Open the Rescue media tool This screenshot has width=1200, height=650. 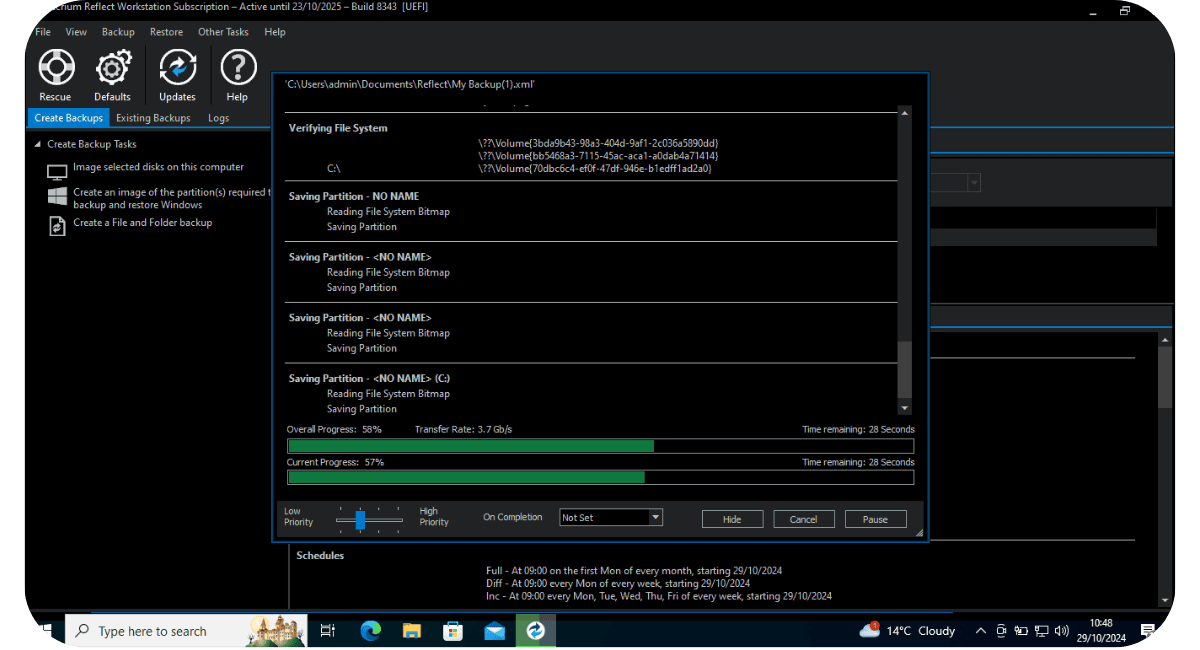[x=56, y=68]
